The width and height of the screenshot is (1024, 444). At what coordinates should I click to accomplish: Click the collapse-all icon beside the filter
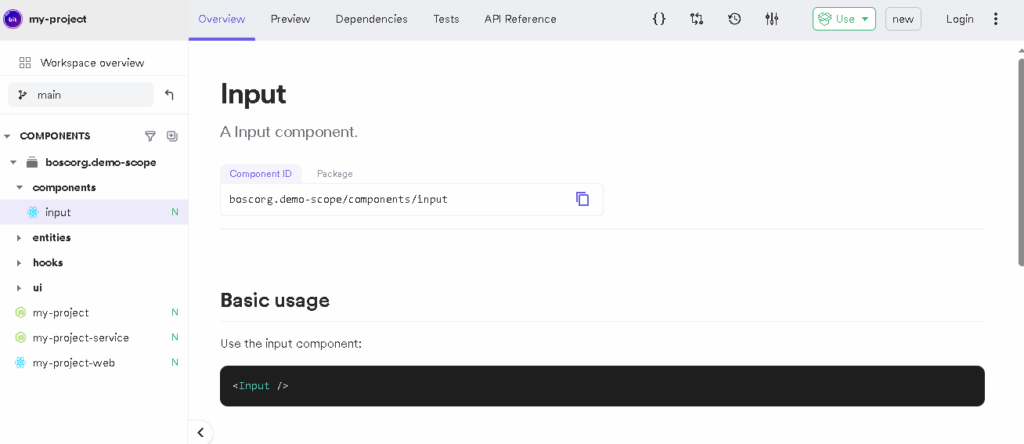(172, 136)
